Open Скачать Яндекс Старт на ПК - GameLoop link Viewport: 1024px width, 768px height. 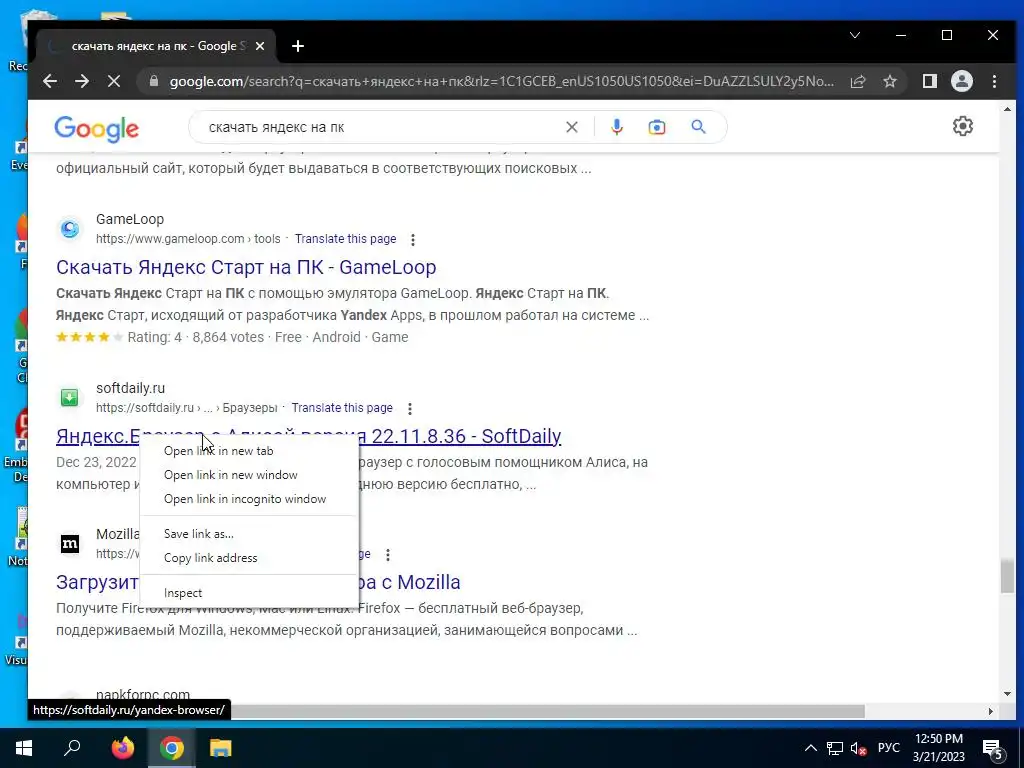(246, 266)
